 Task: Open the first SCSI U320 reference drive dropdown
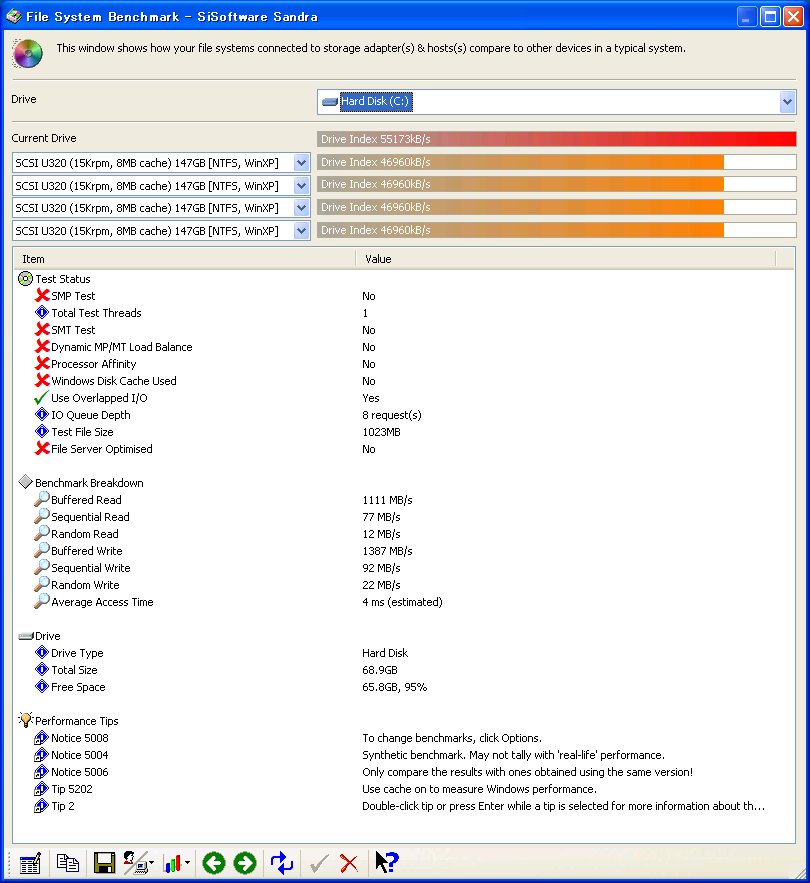click(x=301, y=163)
